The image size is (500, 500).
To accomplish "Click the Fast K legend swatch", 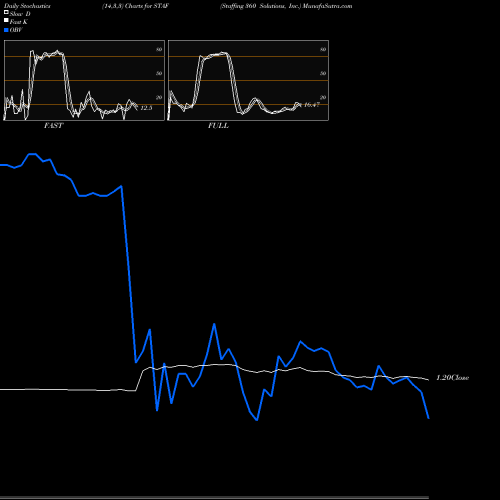I will tap(6, 20).
